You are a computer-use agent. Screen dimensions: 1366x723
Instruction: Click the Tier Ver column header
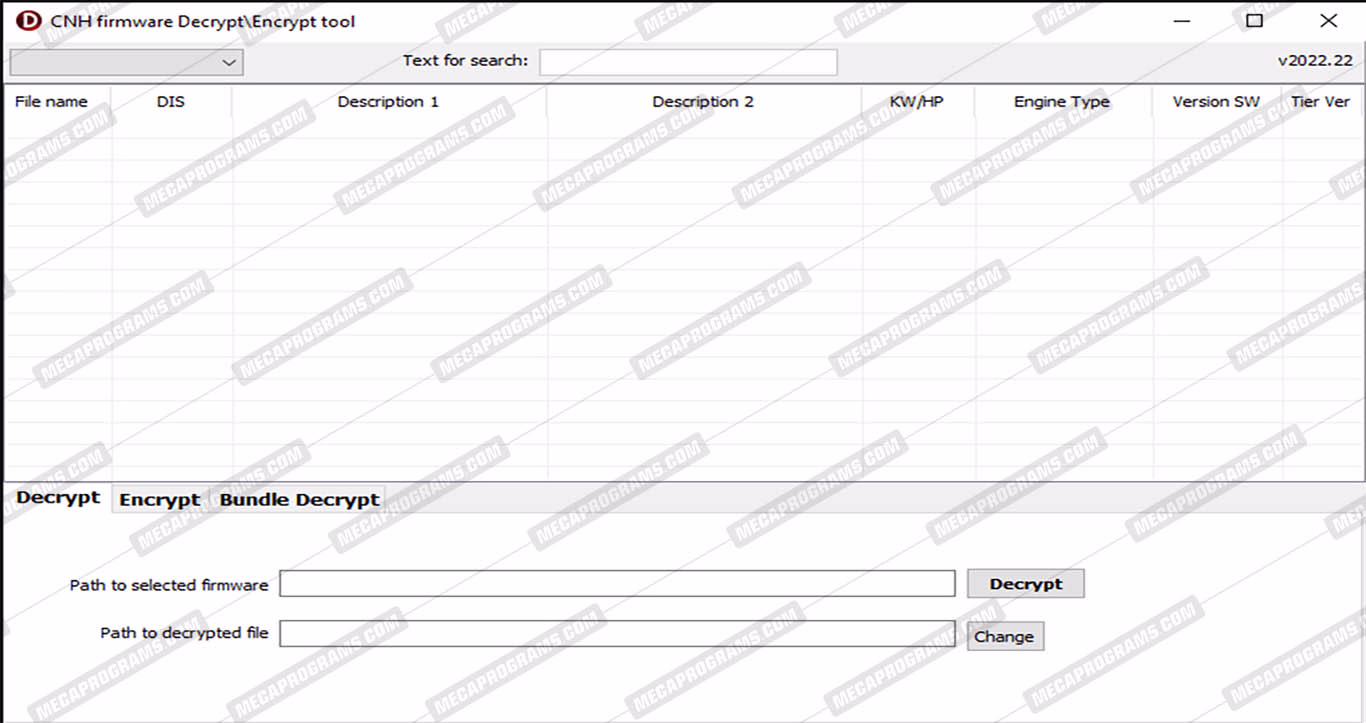coord(1320,102)
